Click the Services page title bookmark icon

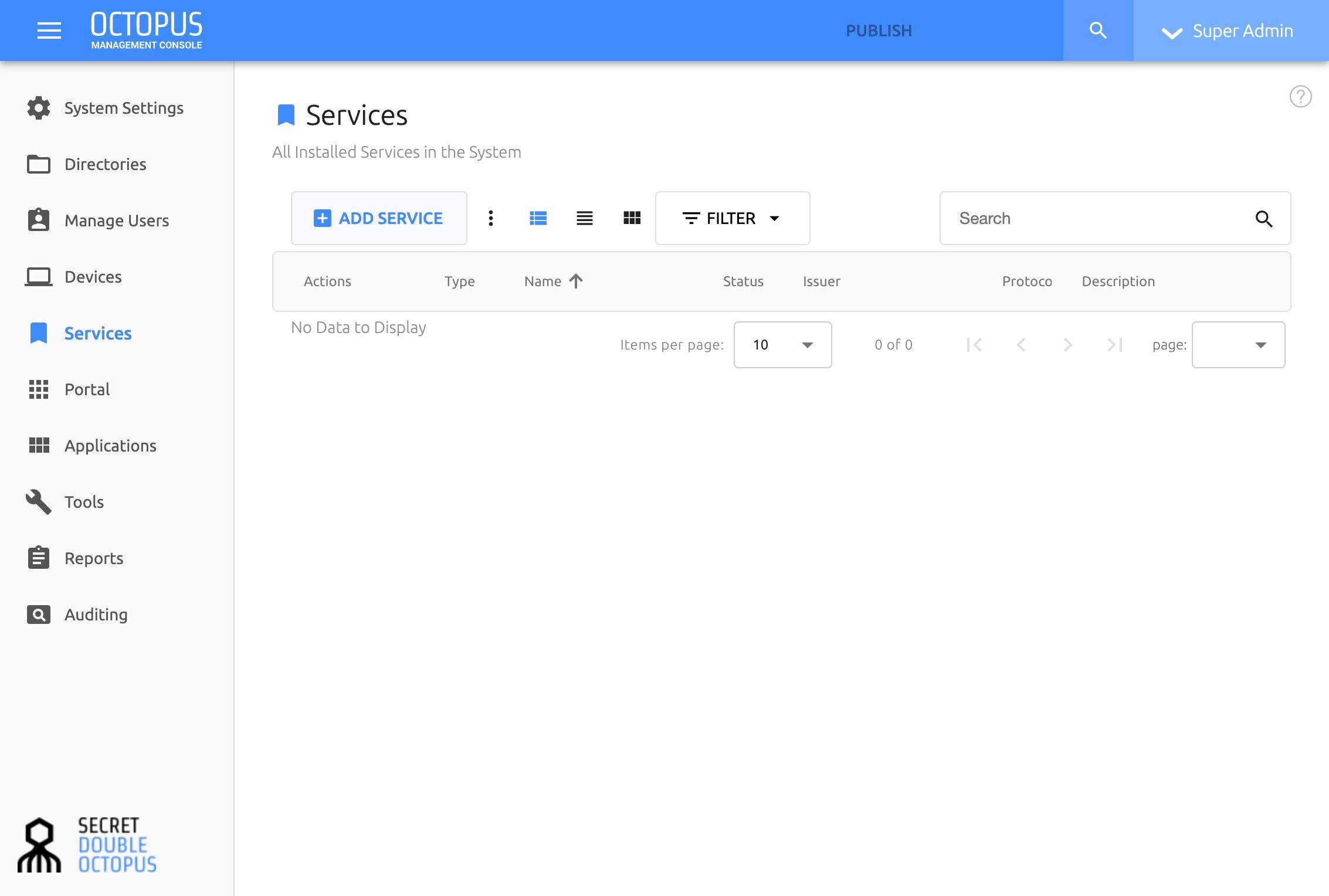click(x=286, y=115)
